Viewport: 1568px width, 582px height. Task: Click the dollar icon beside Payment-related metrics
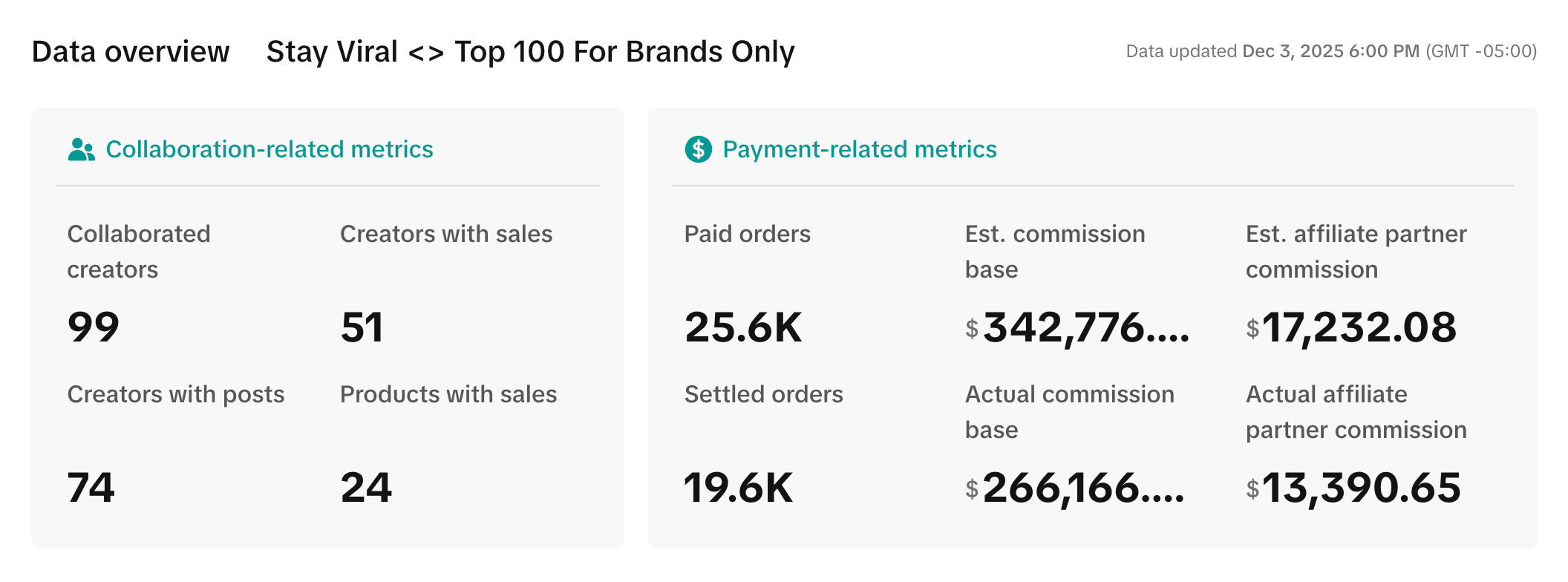pyautogui.click(x=698, y=149)
